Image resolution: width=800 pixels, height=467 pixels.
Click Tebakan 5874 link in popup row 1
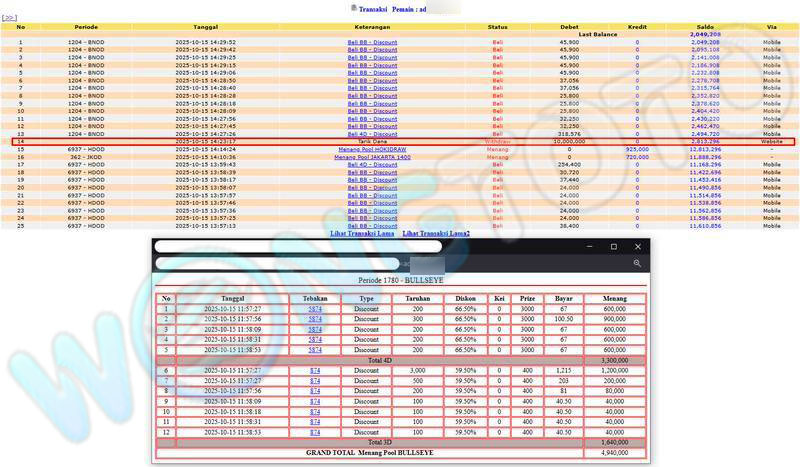[x=315, y=309]
